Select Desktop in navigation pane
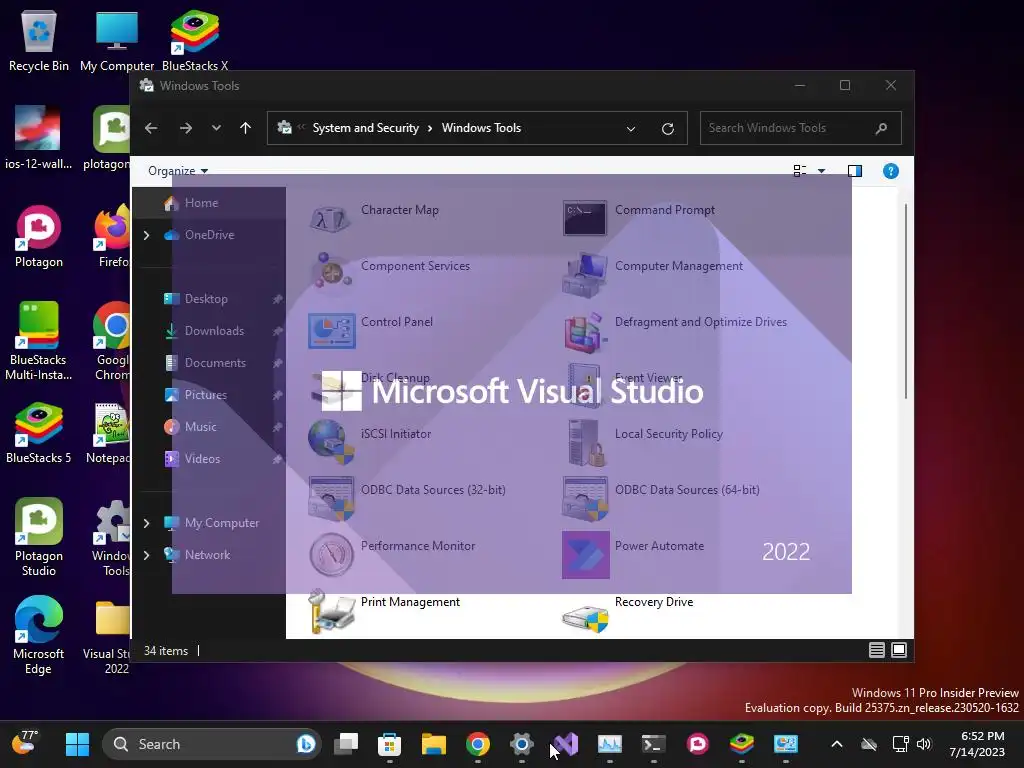Screen dimensions: 1024x768 [209, 299]
